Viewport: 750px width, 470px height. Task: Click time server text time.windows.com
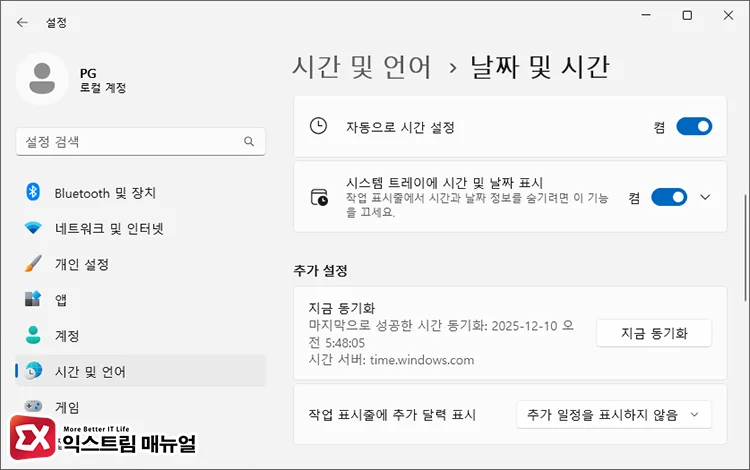coord(422,360)
